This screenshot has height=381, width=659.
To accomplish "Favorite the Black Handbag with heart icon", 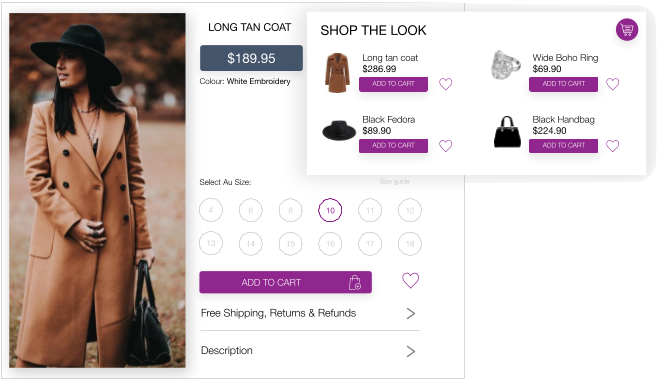I will [612, 146].
